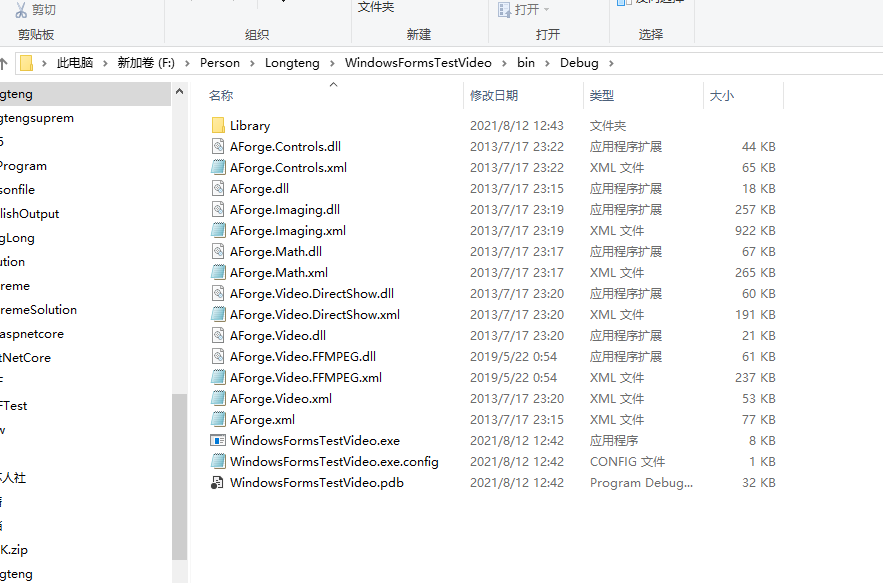
Task: Click the sidebar scroll-up arrow
Action: (180, 91)
